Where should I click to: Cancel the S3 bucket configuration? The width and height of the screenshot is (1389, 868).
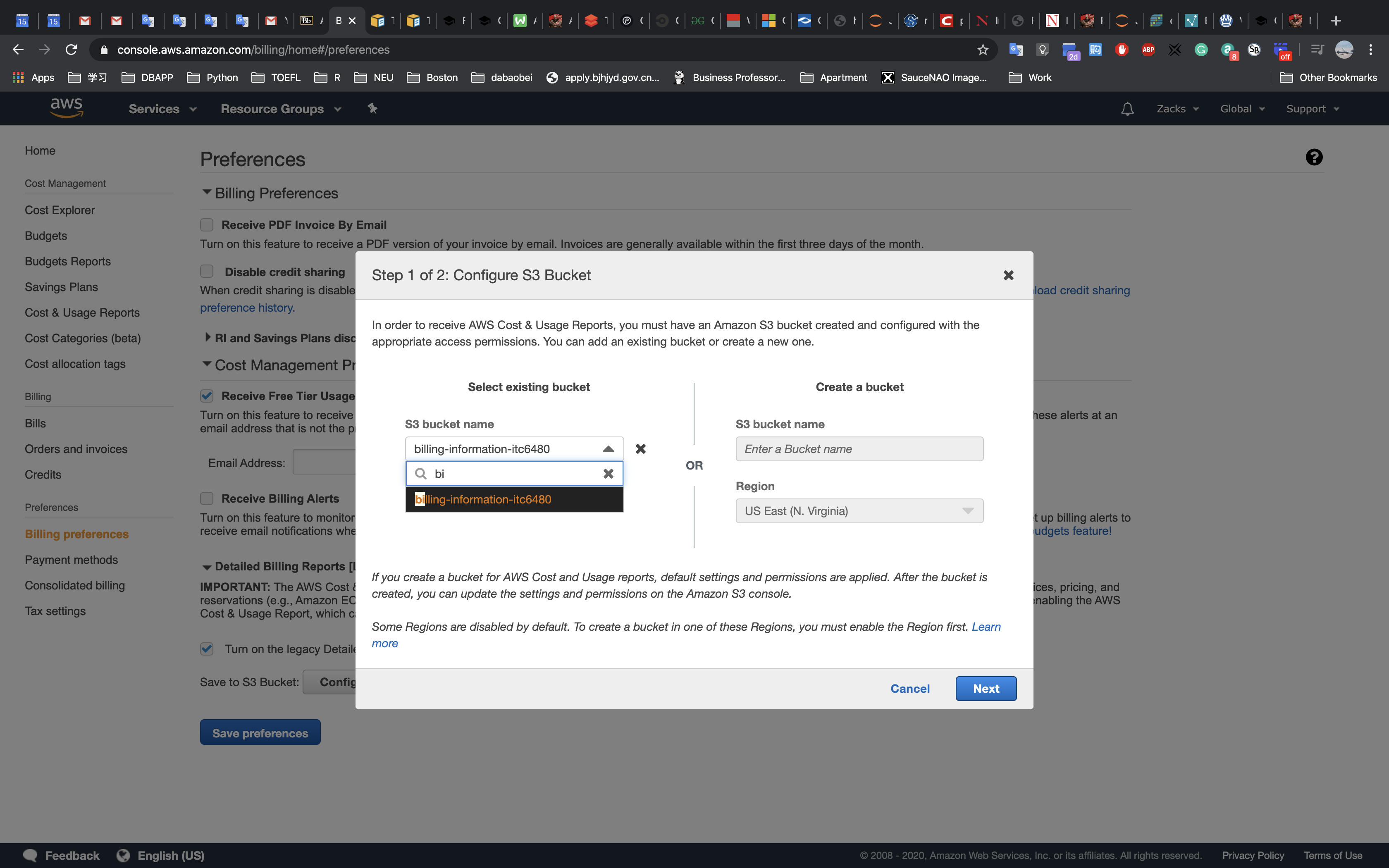coord(910,688)
